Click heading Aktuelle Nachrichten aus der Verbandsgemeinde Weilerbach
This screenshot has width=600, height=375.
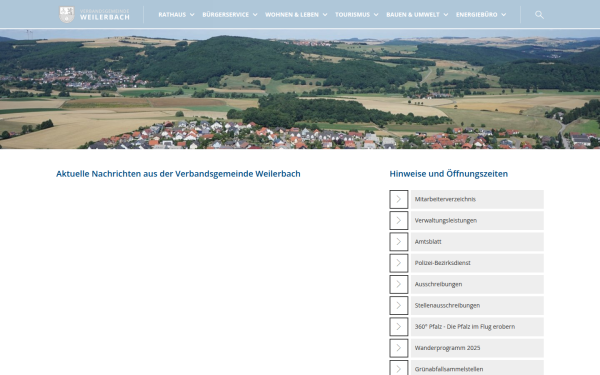coord(178,174)
